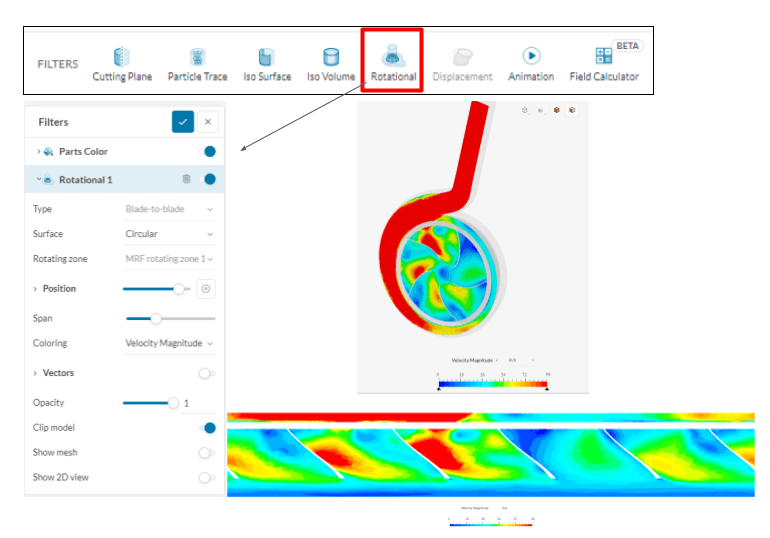Click the Rotational filter icon
The image size is (770, 538).
392,60
